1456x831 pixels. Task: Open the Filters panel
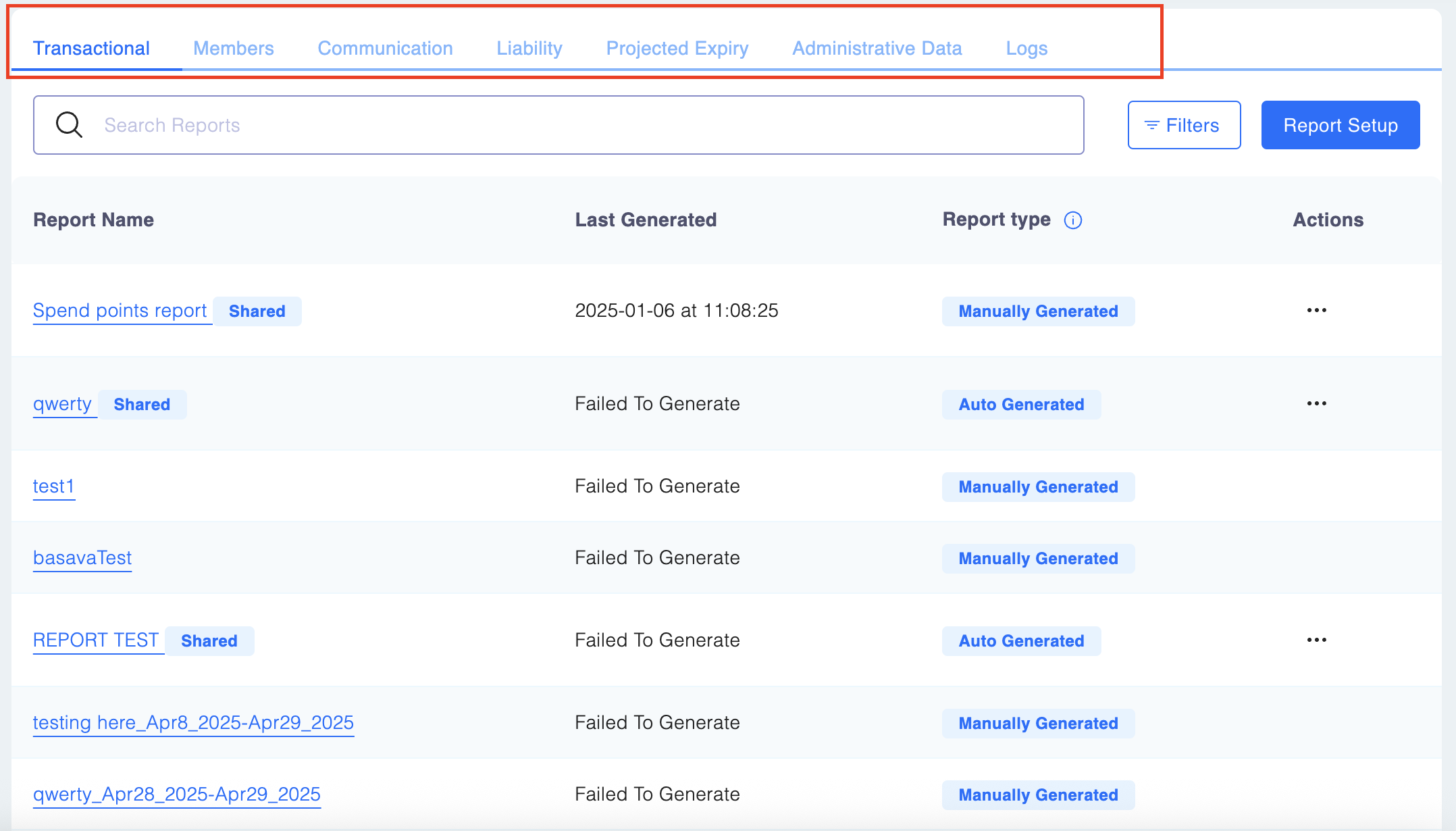1184,125
